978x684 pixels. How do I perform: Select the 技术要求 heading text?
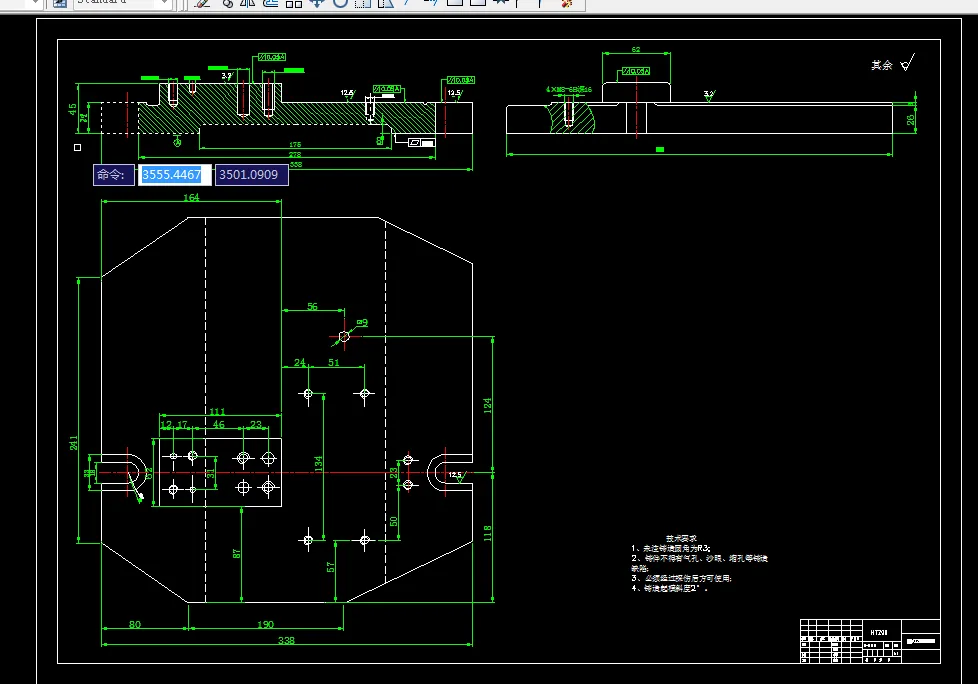[681, 538]
